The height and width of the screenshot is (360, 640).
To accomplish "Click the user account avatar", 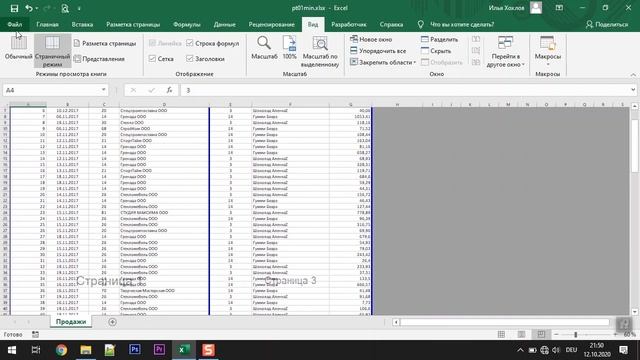I will [x=536, y=8].
